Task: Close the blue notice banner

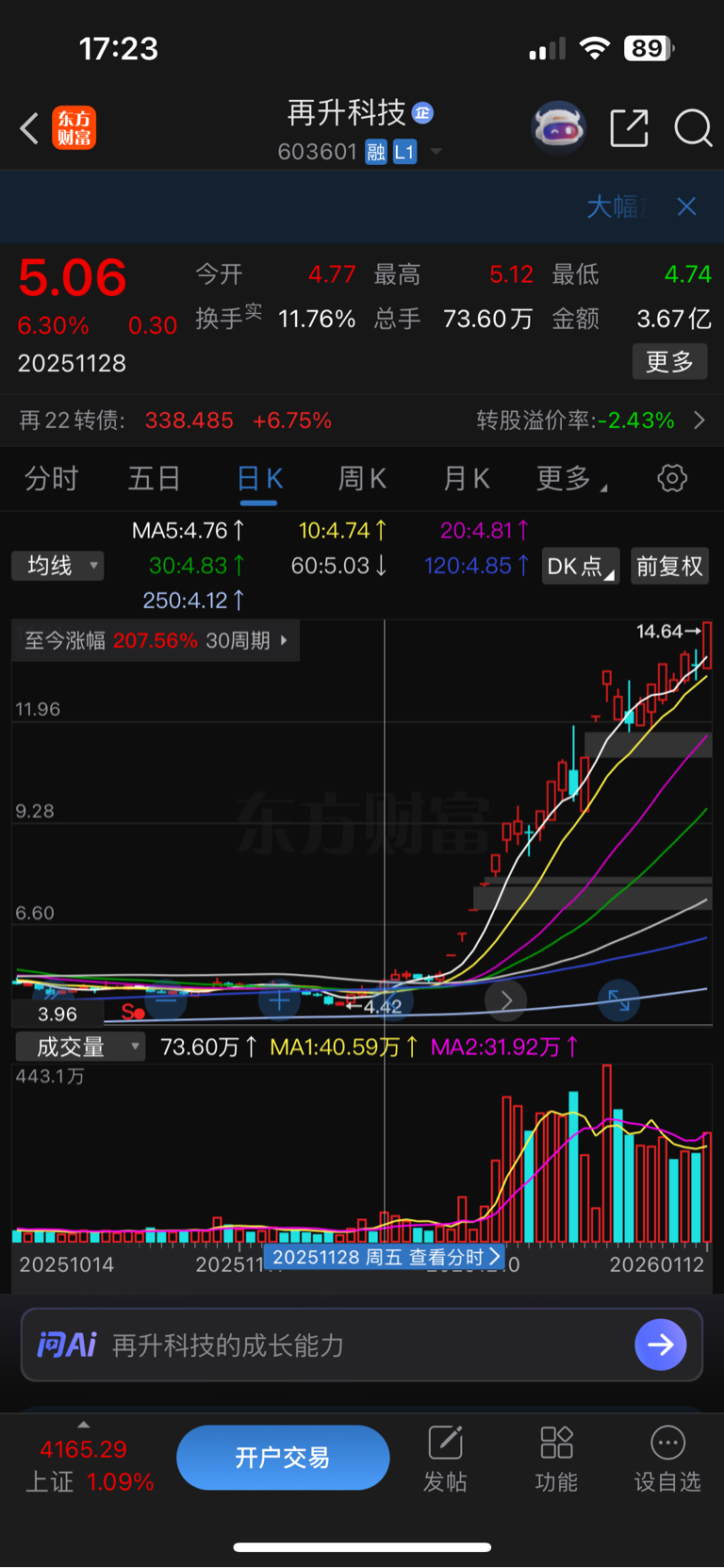Action: [687, 206]
